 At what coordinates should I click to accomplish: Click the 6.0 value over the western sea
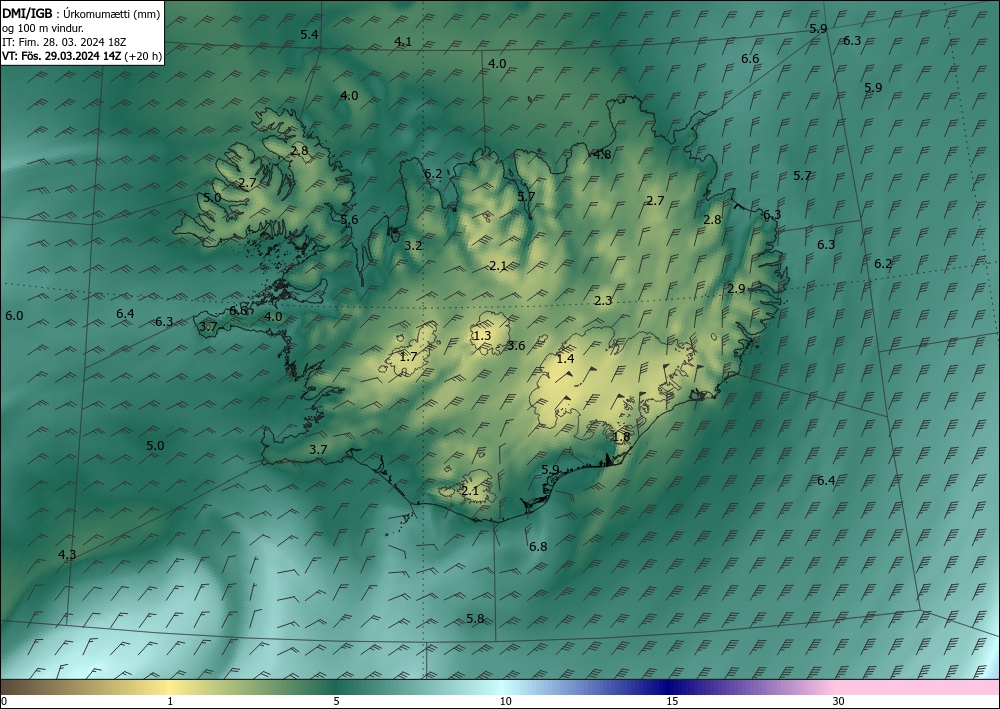(14, 316)
